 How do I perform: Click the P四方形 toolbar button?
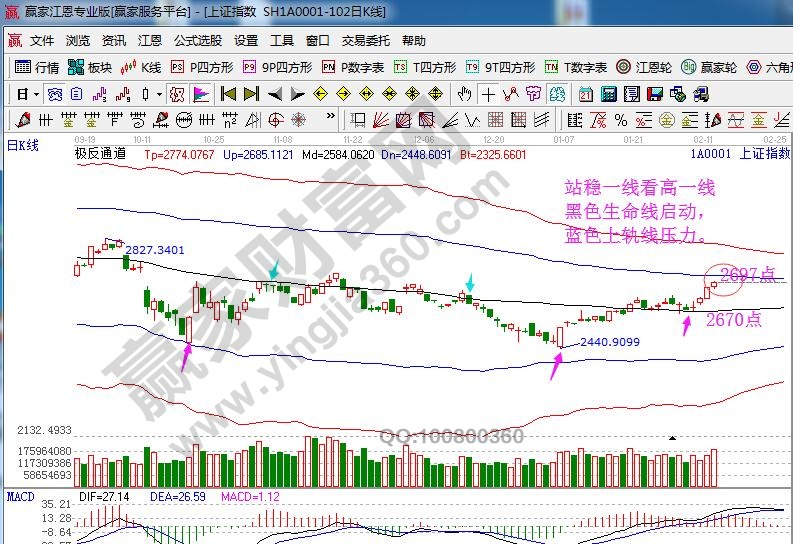point(202,67)
